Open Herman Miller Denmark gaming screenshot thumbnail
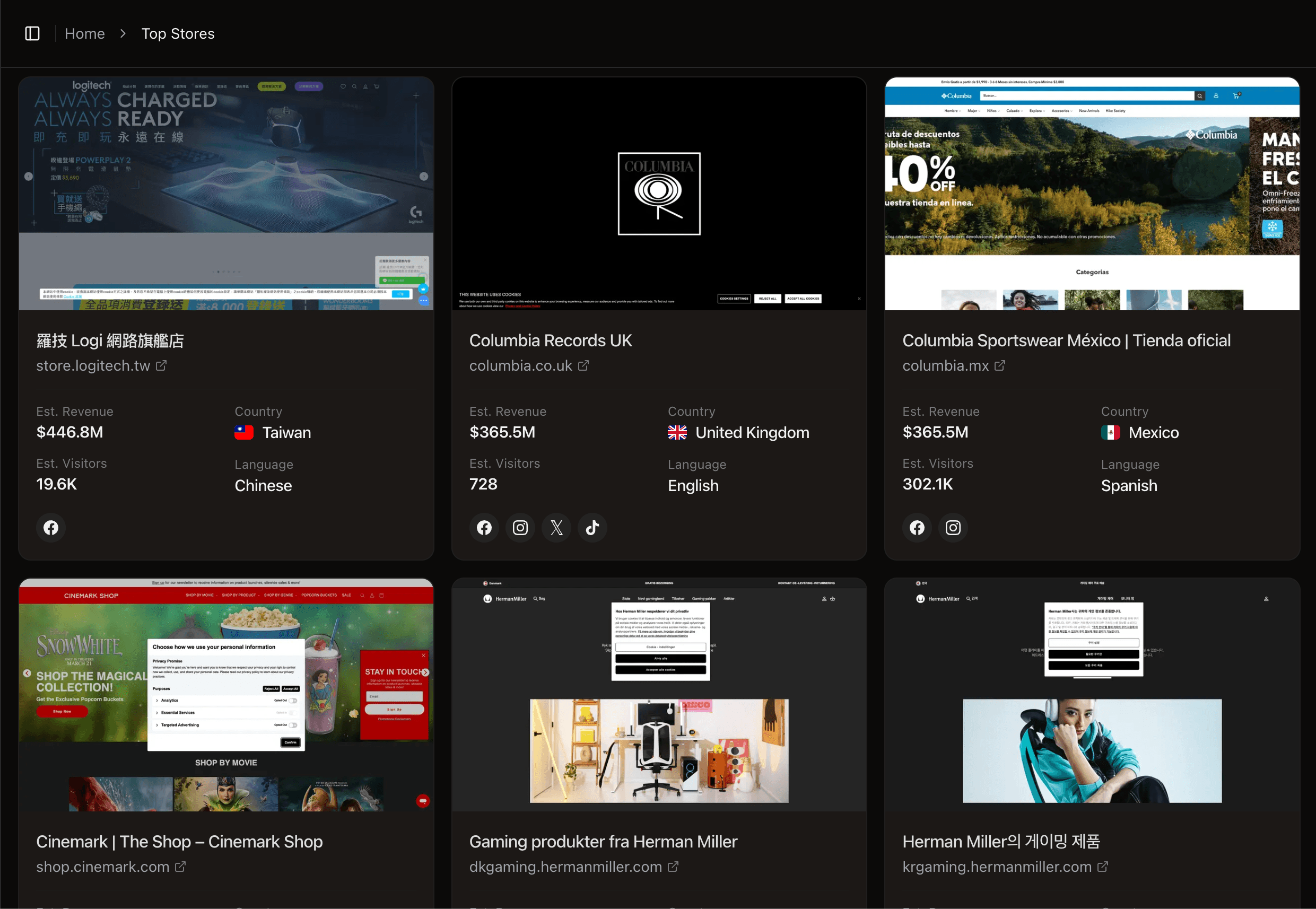Image resolution: width=1316 pixels, height=909 pixels. [x=659, y=695]
